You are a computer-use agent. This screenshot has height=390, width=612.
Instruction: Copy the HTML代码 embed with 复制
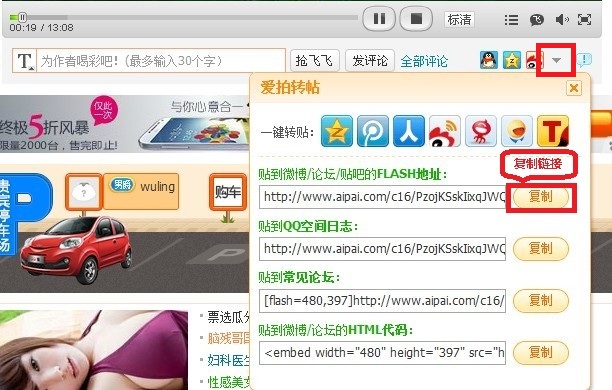(541, 353)
